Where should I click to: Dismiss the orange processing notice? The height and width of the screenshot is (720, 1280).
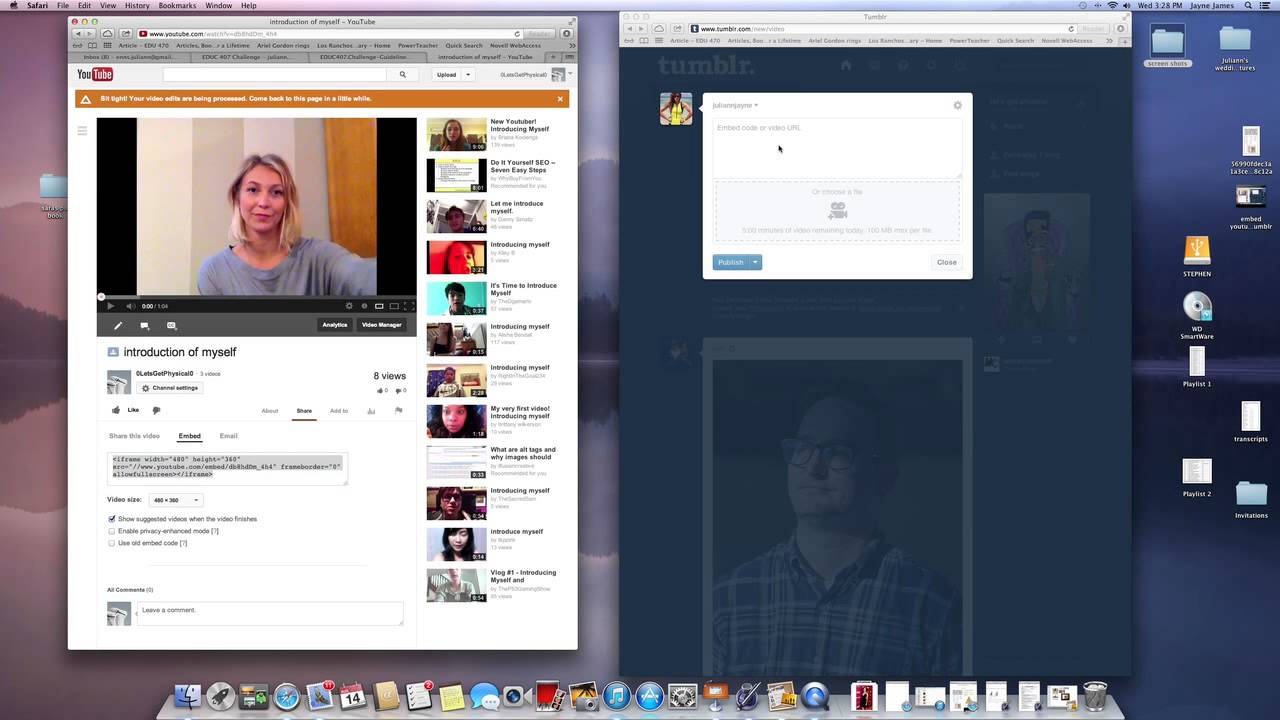click(x=560, y=99)
